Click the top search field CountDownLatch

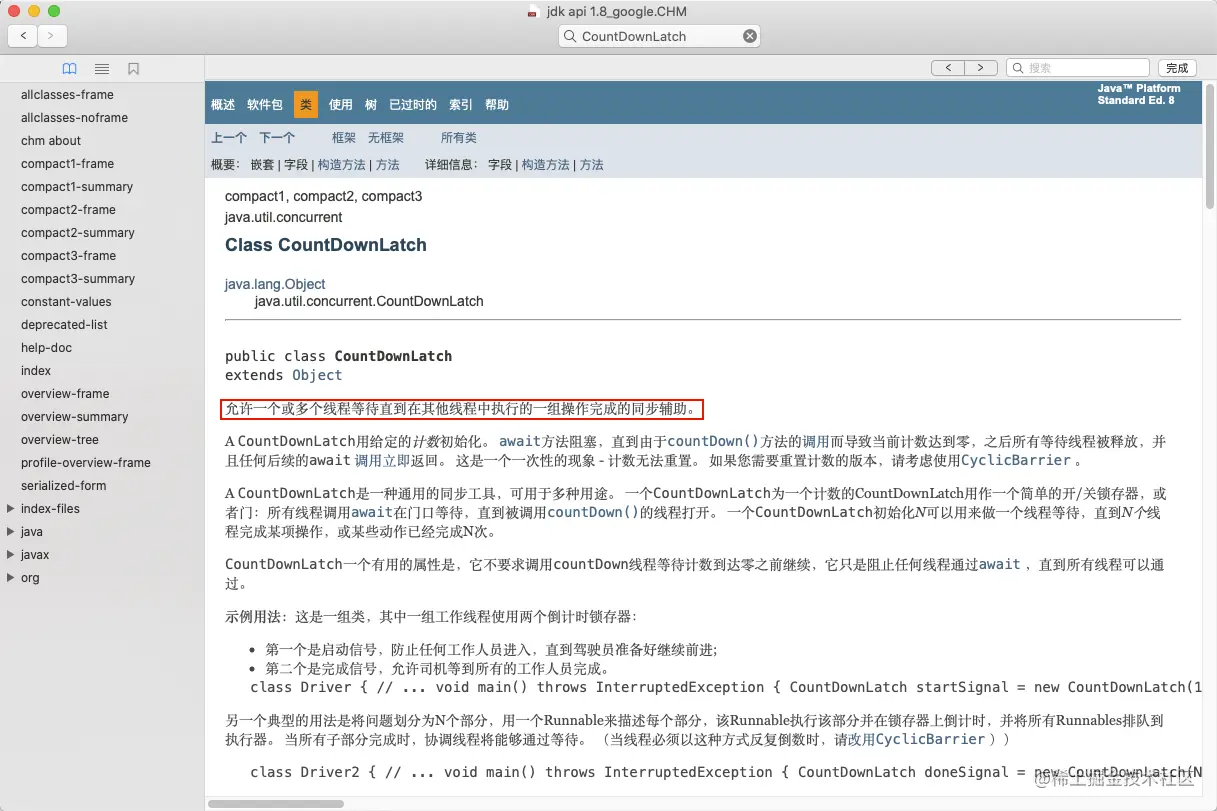[659, 36]
